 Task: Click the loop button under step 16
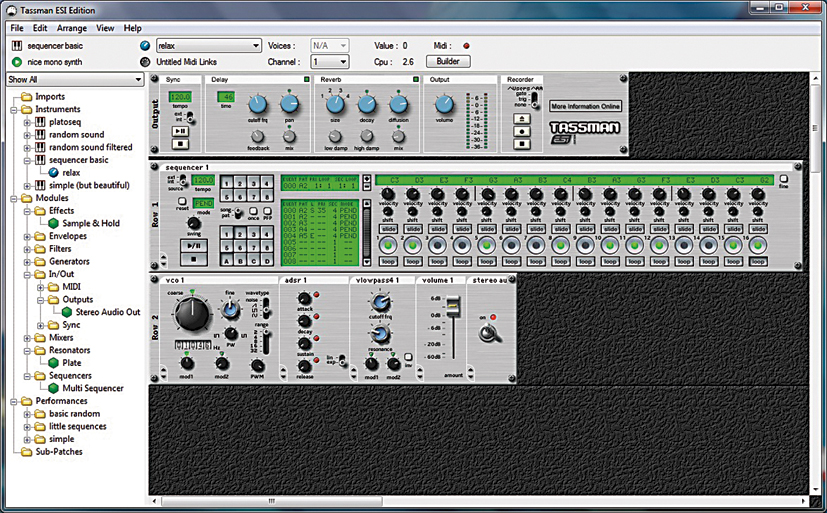(758, 262)
